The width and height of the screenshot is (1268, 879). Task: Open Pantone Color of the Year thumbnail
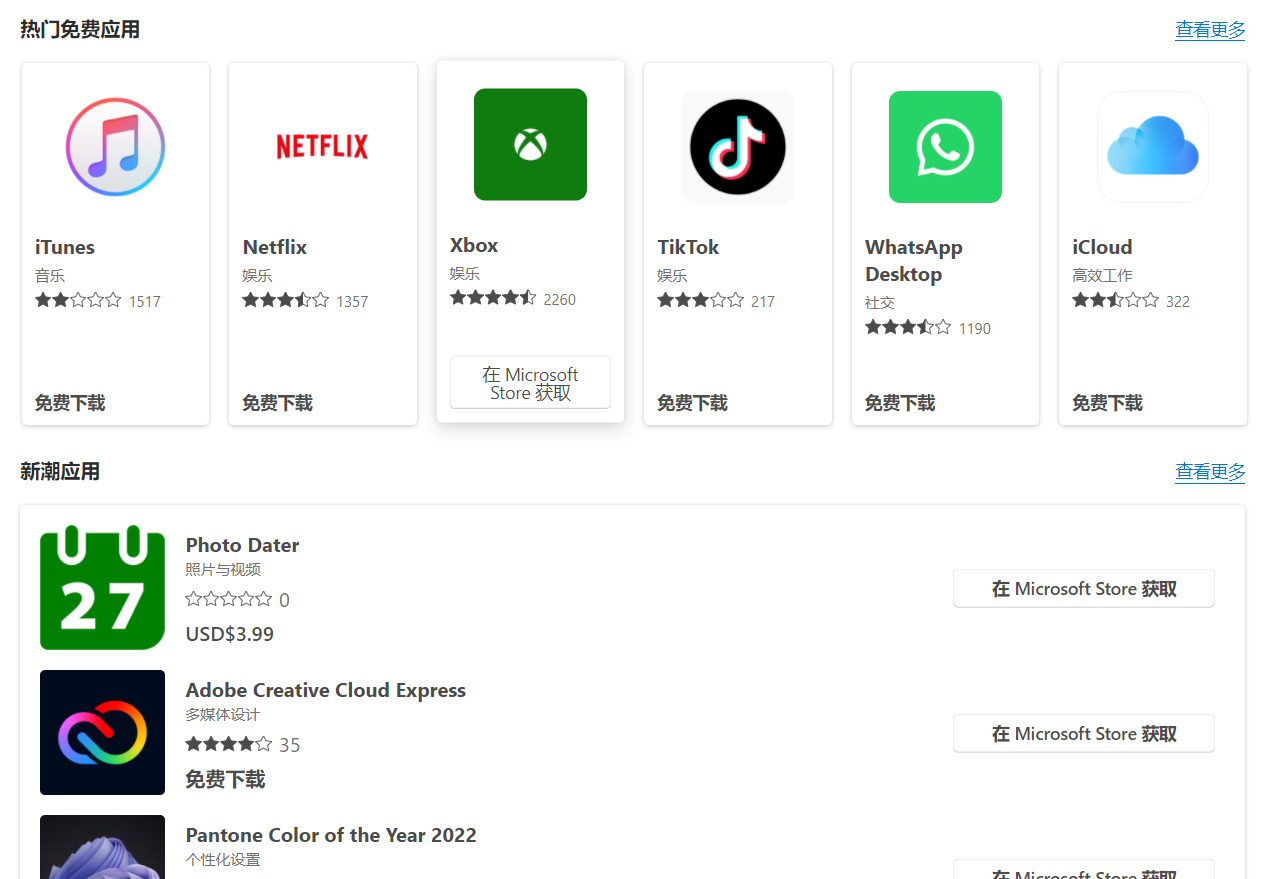click(102, 847)
